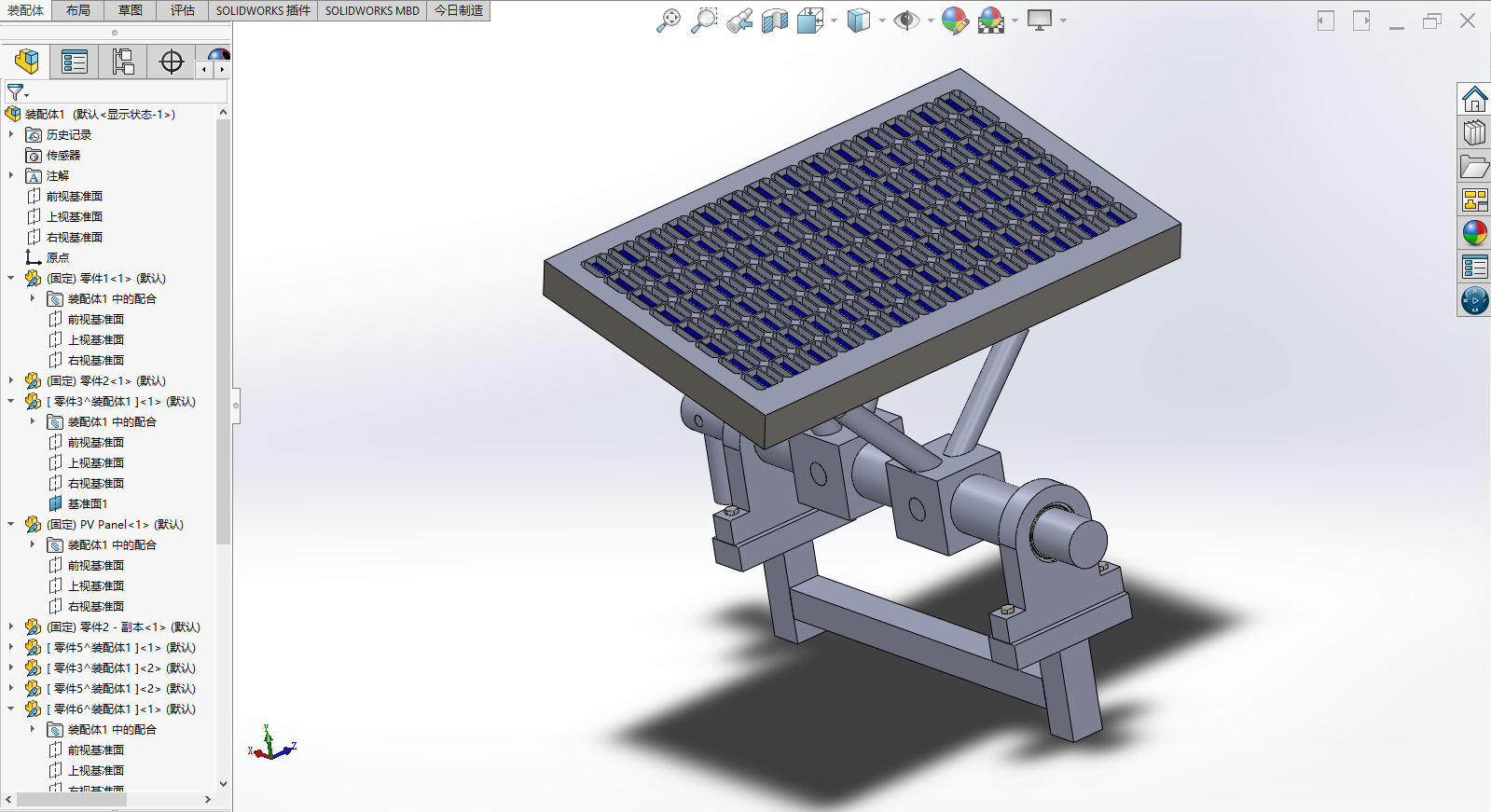The width and height of the screenshot is (1491, 812).
Task: Open Edit Appearance color ball
Action: click(955, 21)
